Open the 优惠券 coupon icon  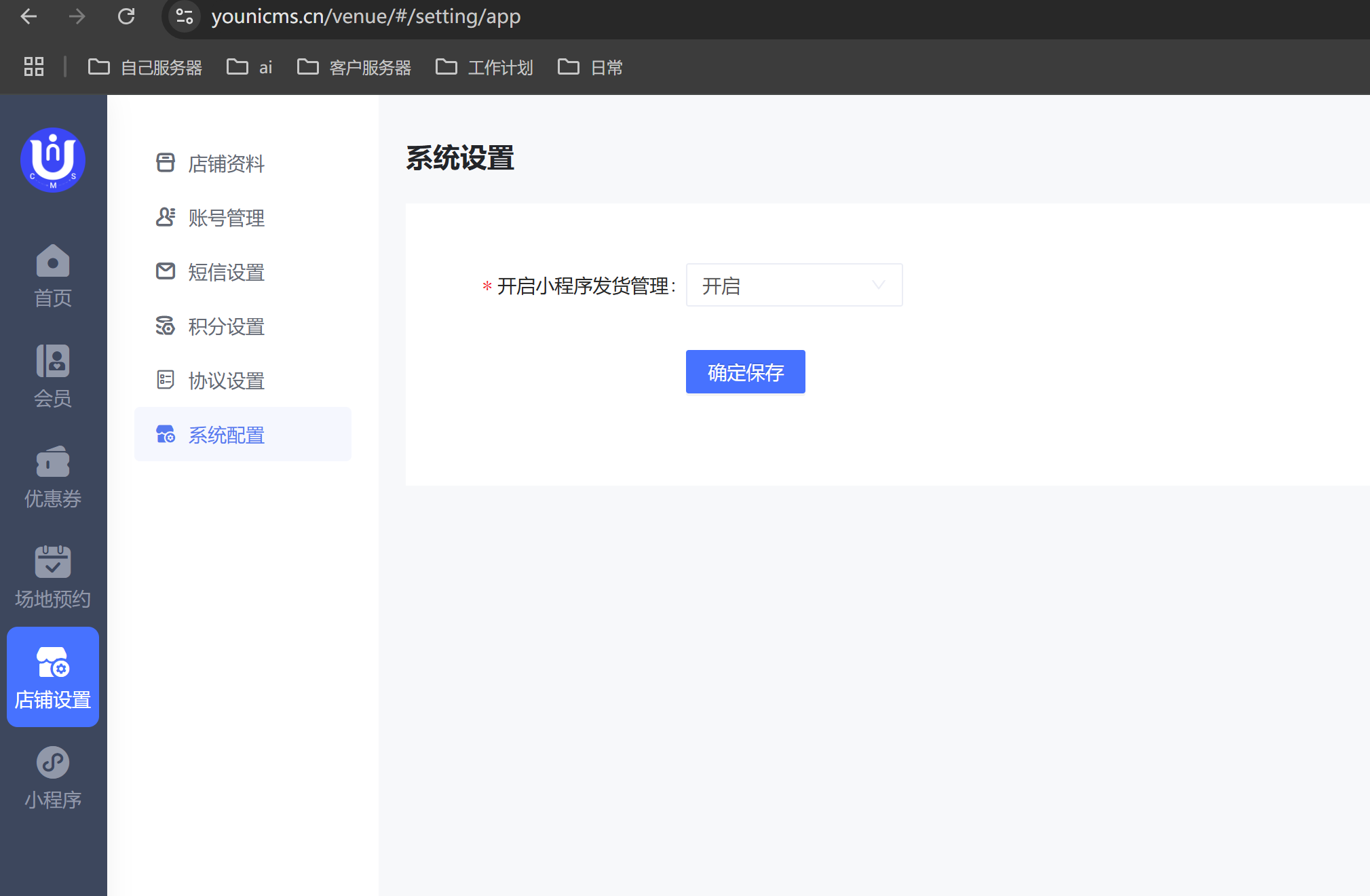pos(53,461)
